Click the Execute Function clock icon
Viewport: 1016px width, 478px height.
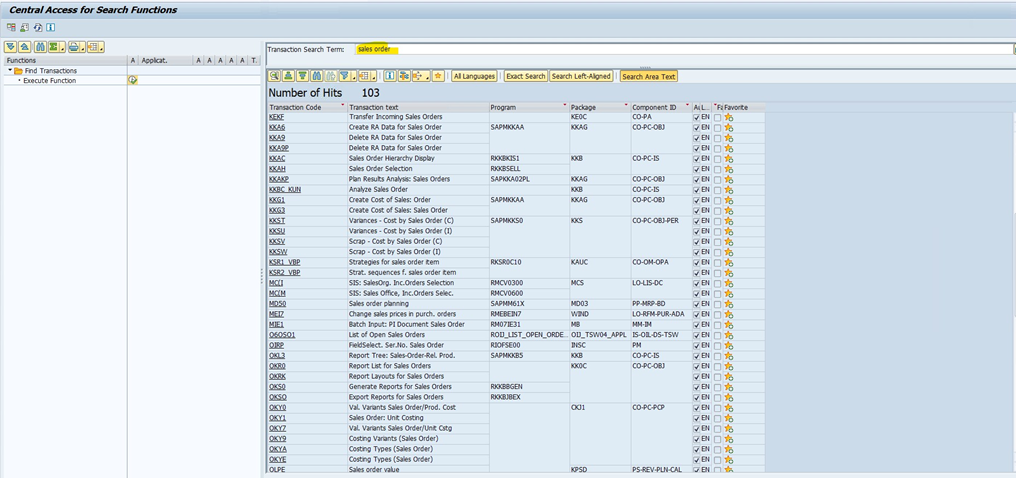[133, 80]
